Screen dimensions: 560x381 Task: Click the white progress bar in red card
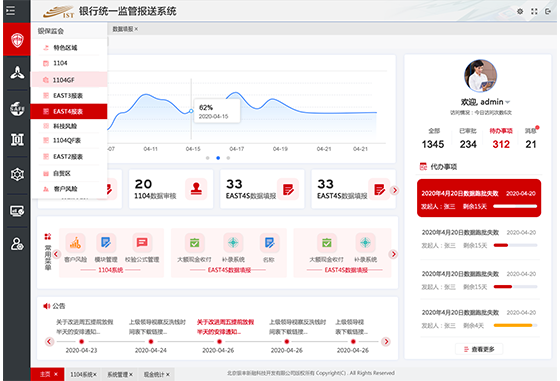click(515, 206)
